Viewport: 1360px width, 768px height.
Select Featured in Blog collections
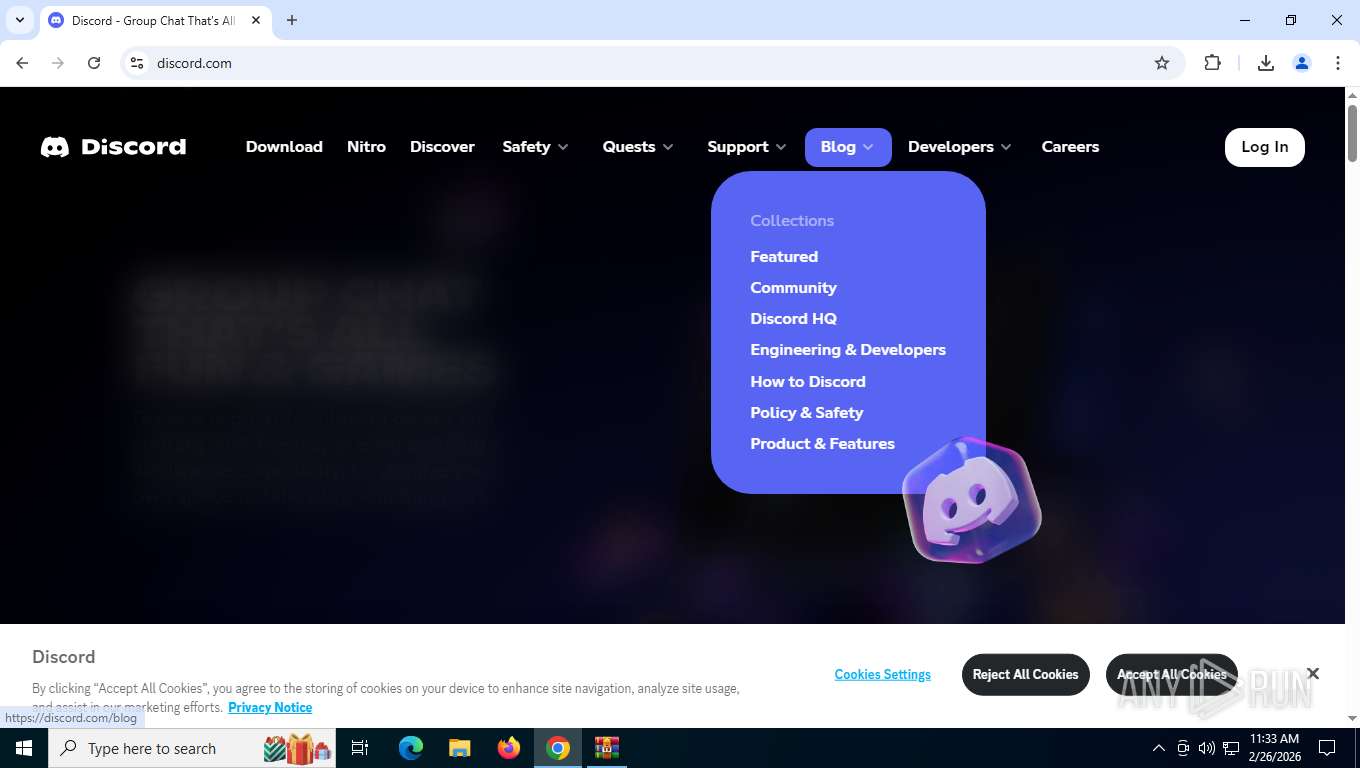pos(784,257)
